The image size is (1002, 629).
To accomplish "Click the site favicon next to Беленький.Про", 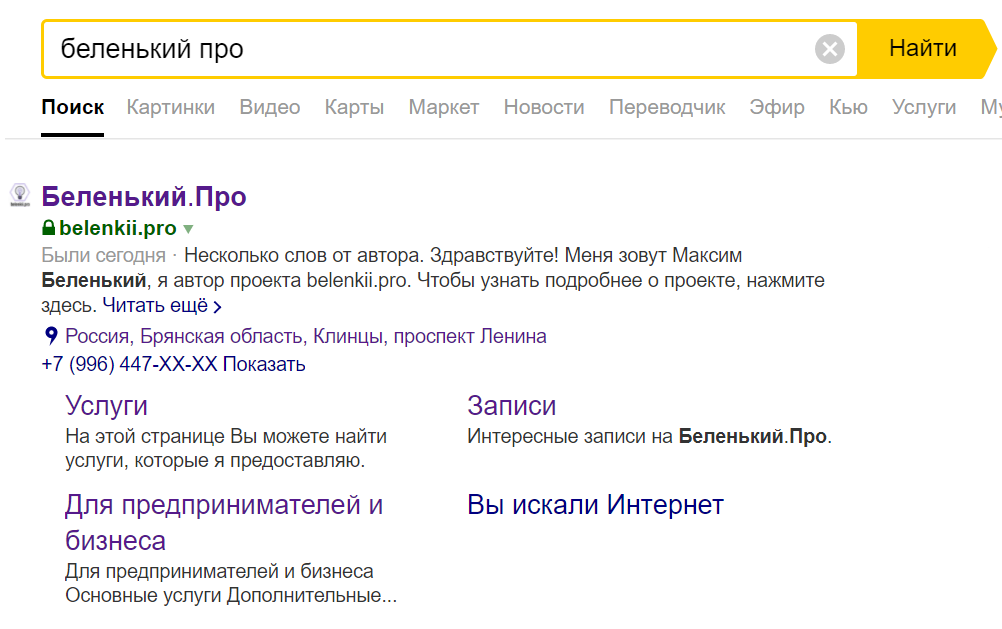I will click(20, 195).
